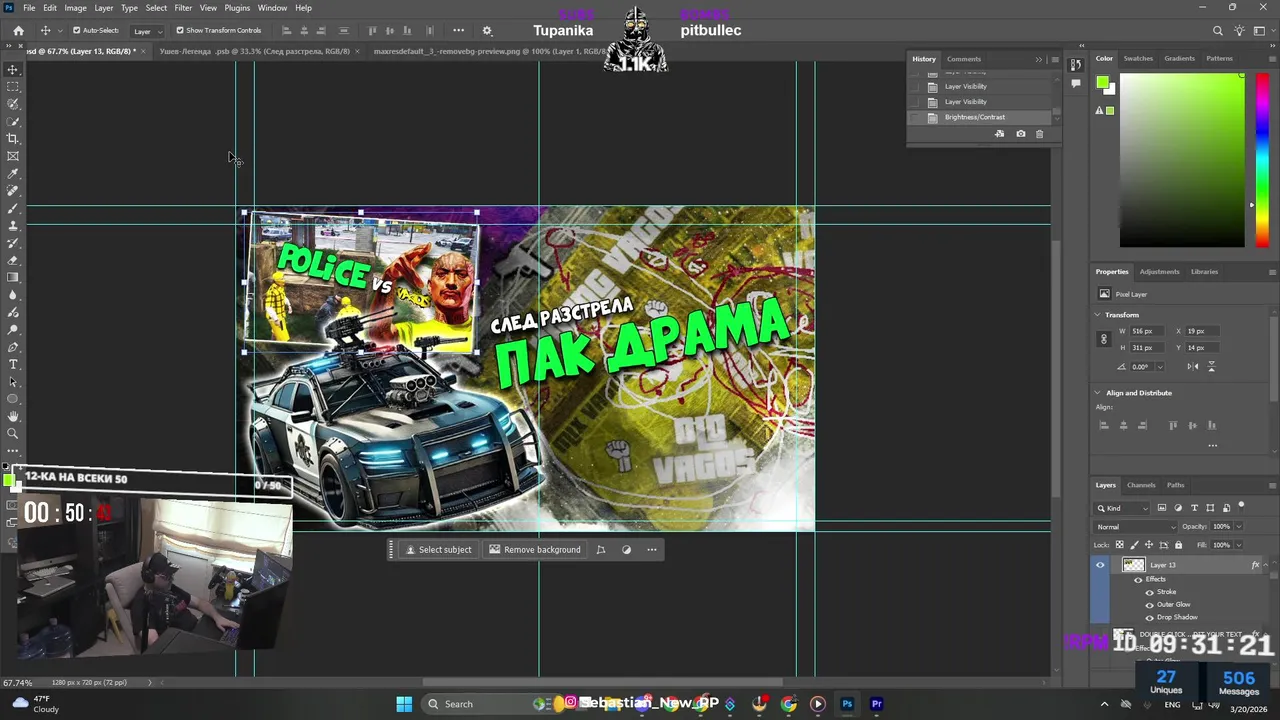This screenshot has width=1280, height=720.
Task: Select the Brightness/Contrast history state
Action: [980, 117]
